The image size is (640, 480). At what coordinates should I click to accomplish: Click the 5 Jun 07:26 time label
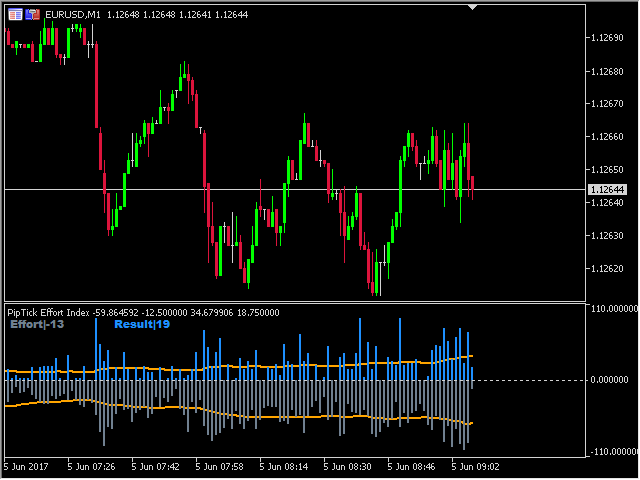tap(91, 467)
